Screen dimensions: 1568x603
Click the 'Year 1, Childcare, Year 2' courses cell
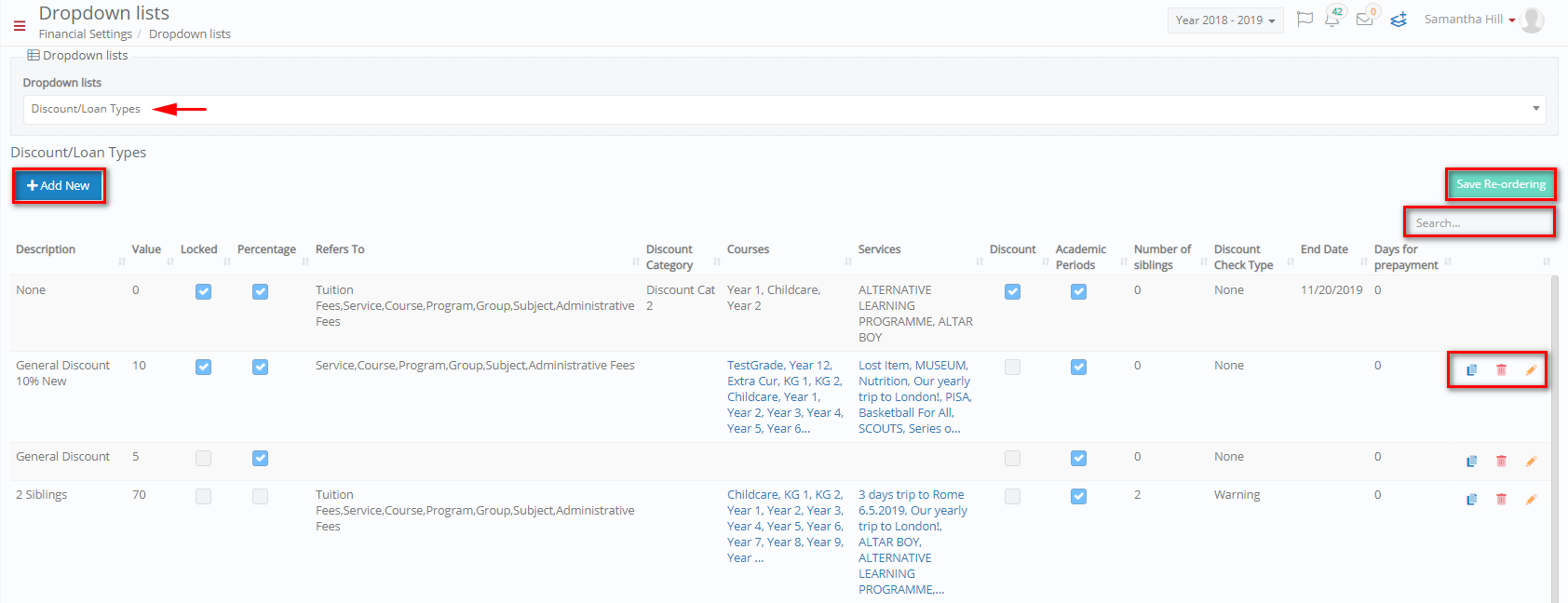(774, 298)
